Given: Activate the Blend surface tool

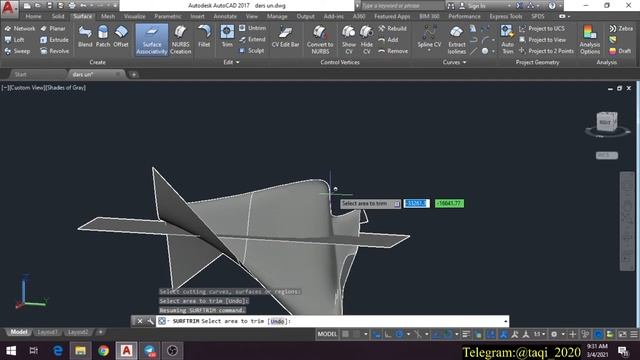Looking at the screenshot, I should point(85,36).
